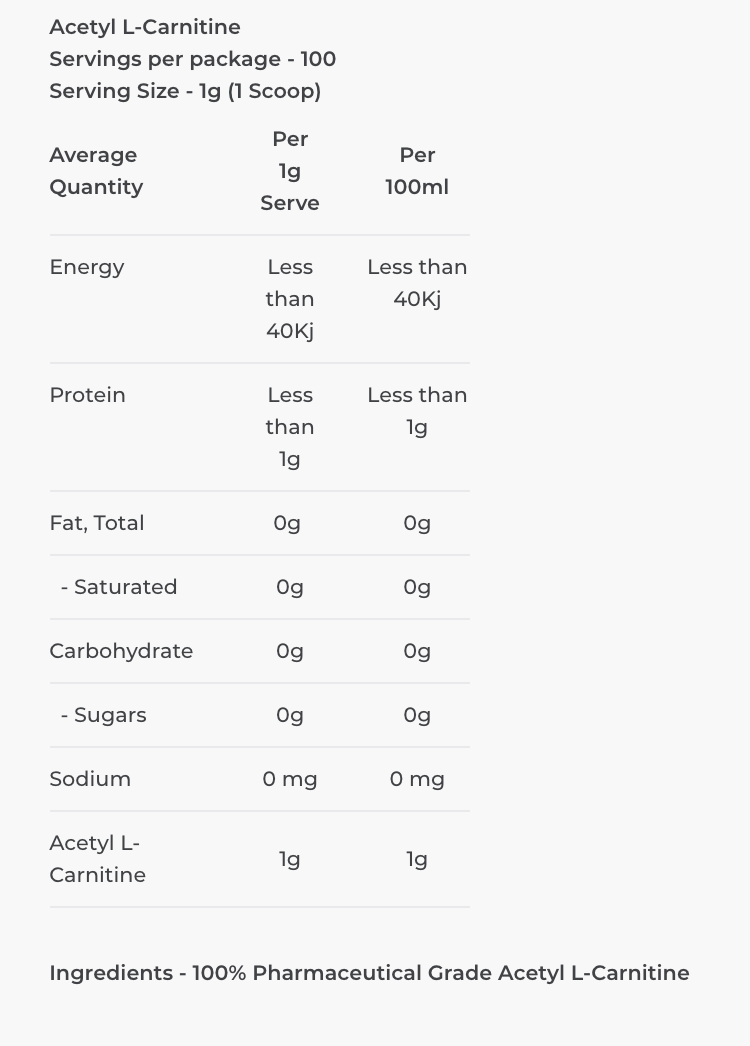Viewport: 750px width, 1046px height.
Task: Click the Sugars row label
Action: pos(103,715)
